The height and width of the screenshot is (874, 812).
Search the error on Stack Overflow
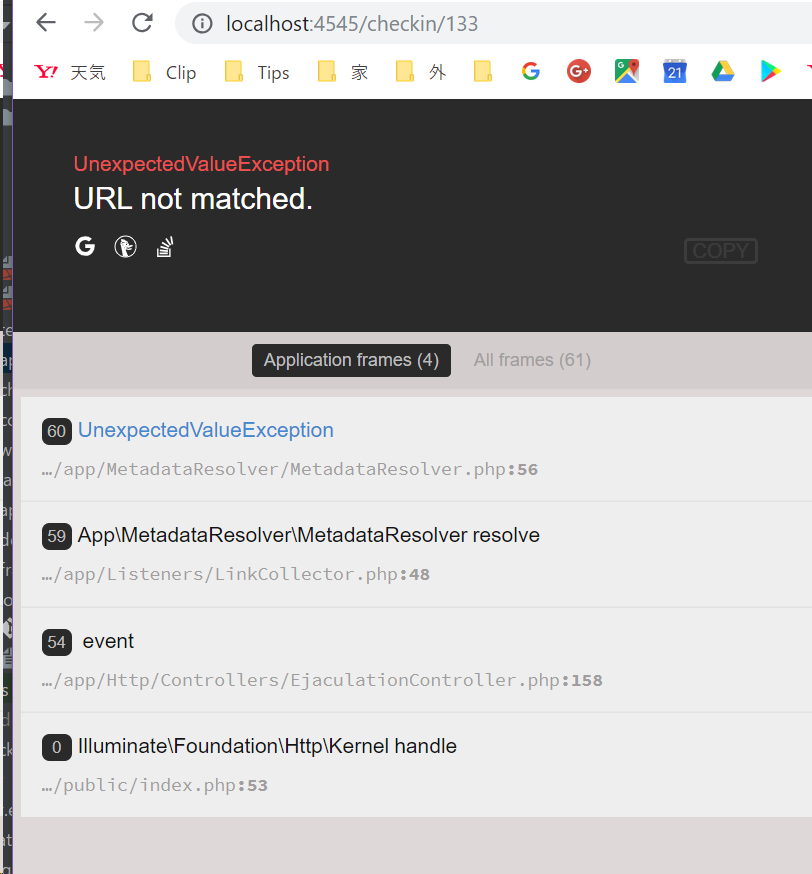pyautogui.click(x=165, y=246)
